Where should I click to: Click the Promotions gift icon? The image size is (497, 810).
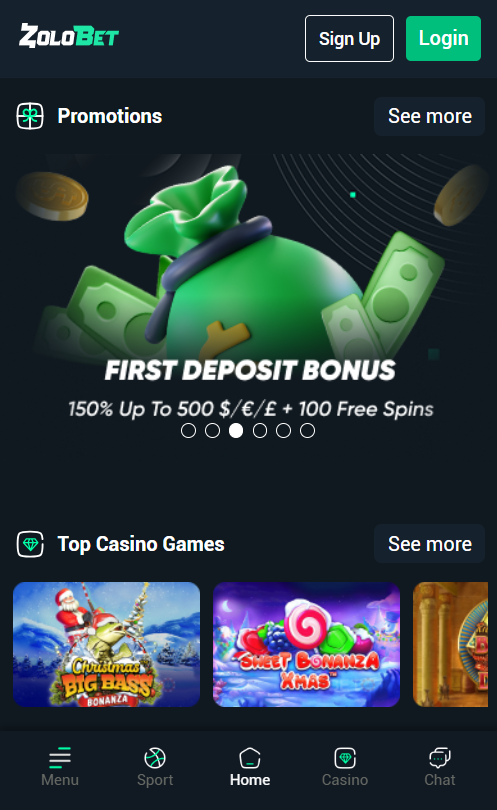[x=30, y=116]
